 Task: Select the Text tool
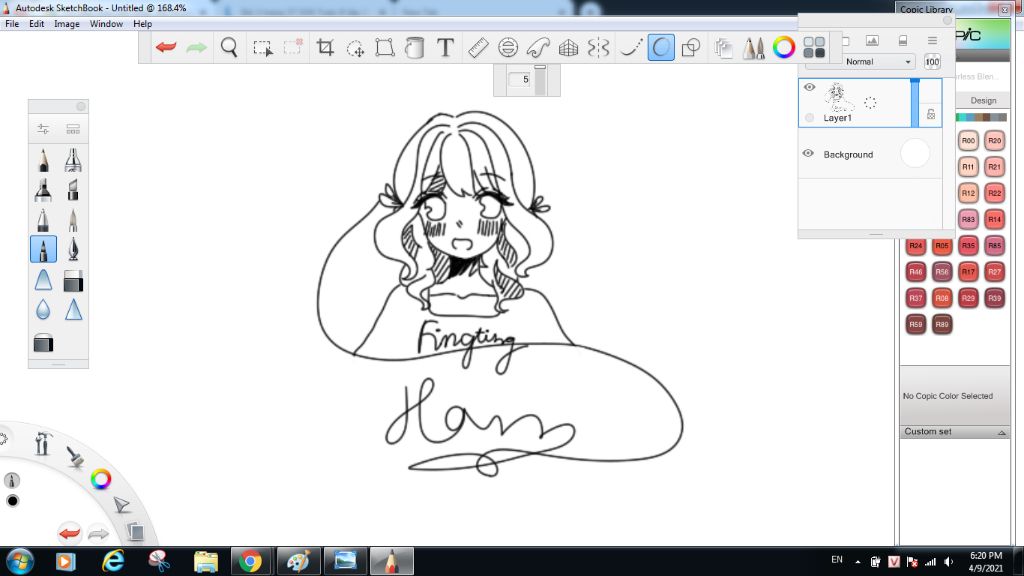pyautogui.click(x=445, y=47)
